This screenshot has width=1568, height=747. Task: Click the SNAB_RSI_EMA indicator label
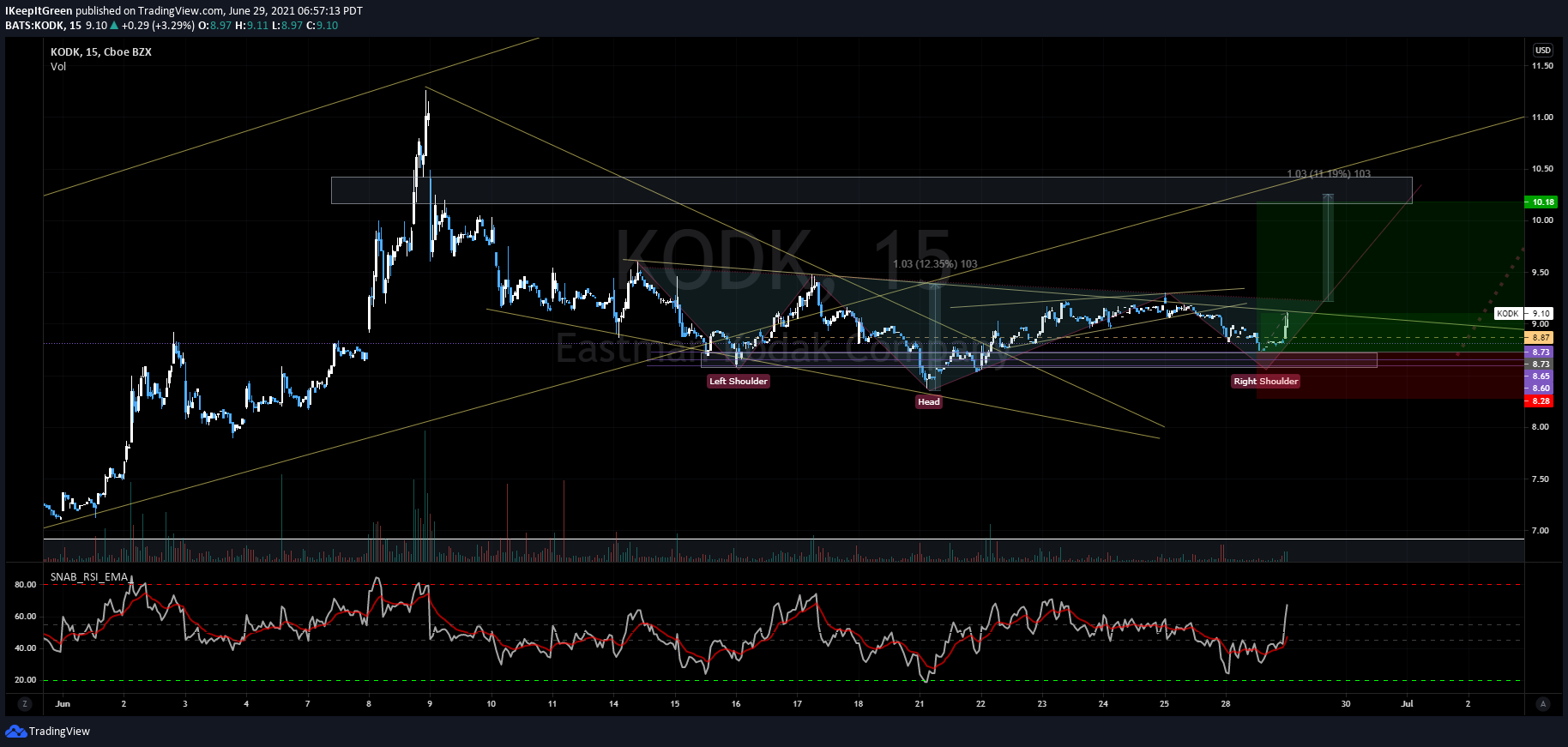89,577
